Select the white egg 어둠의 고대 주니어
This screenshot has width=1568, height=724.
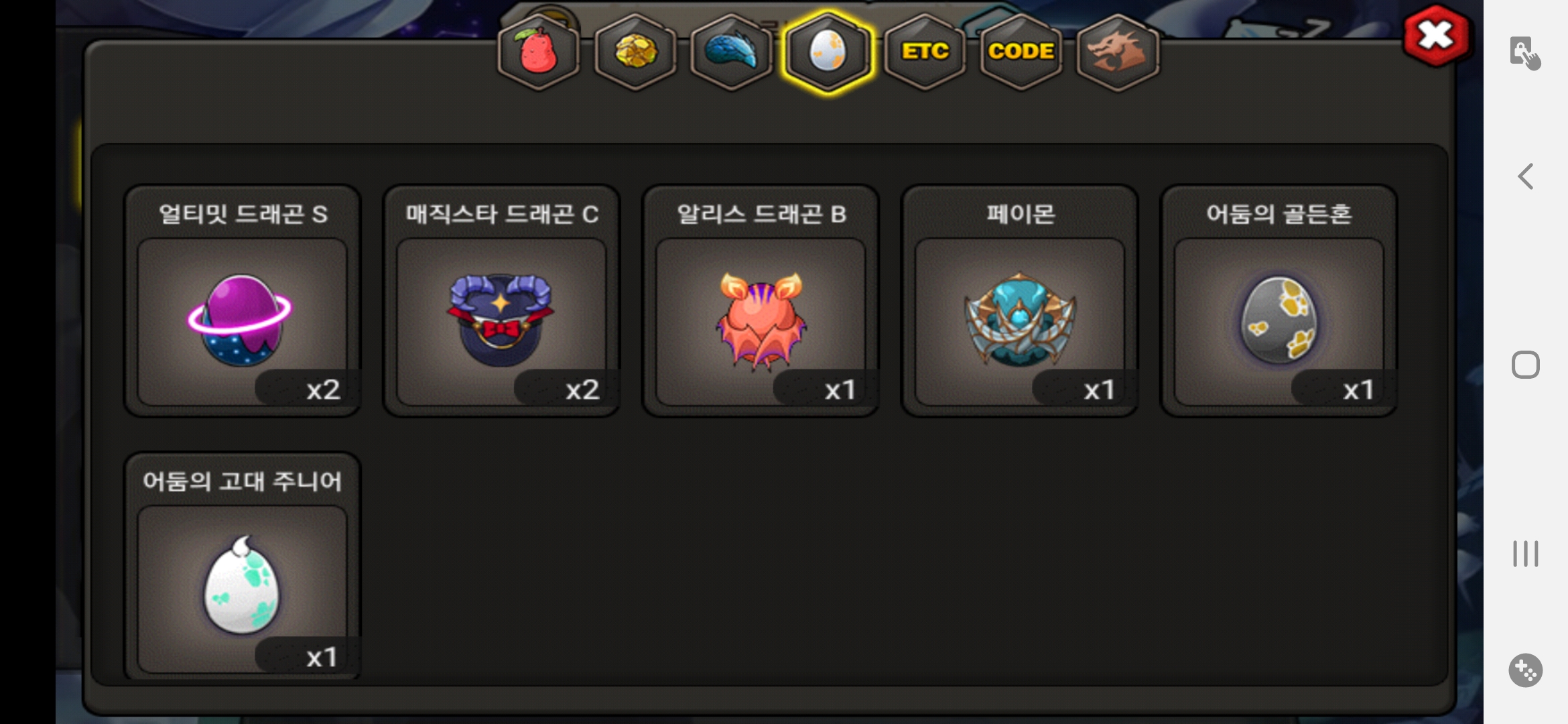pos(242,589)
